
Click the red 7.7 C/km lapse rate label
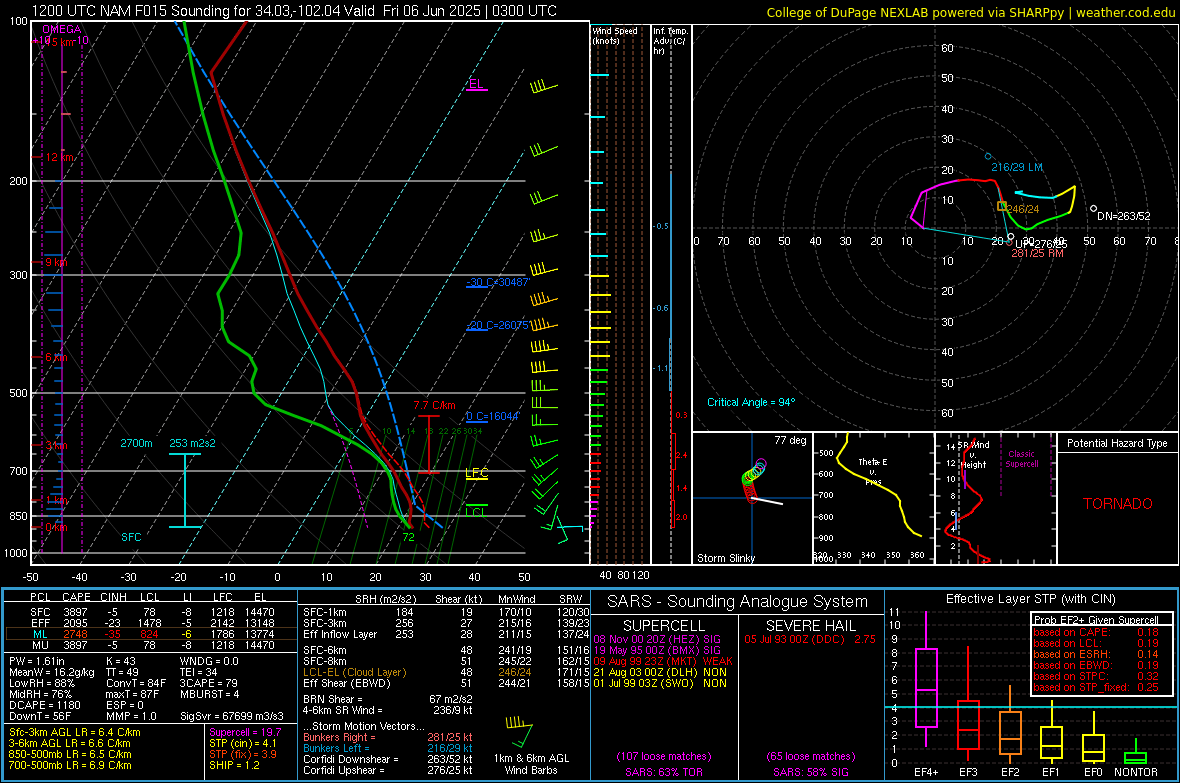[x=434, y=405]
